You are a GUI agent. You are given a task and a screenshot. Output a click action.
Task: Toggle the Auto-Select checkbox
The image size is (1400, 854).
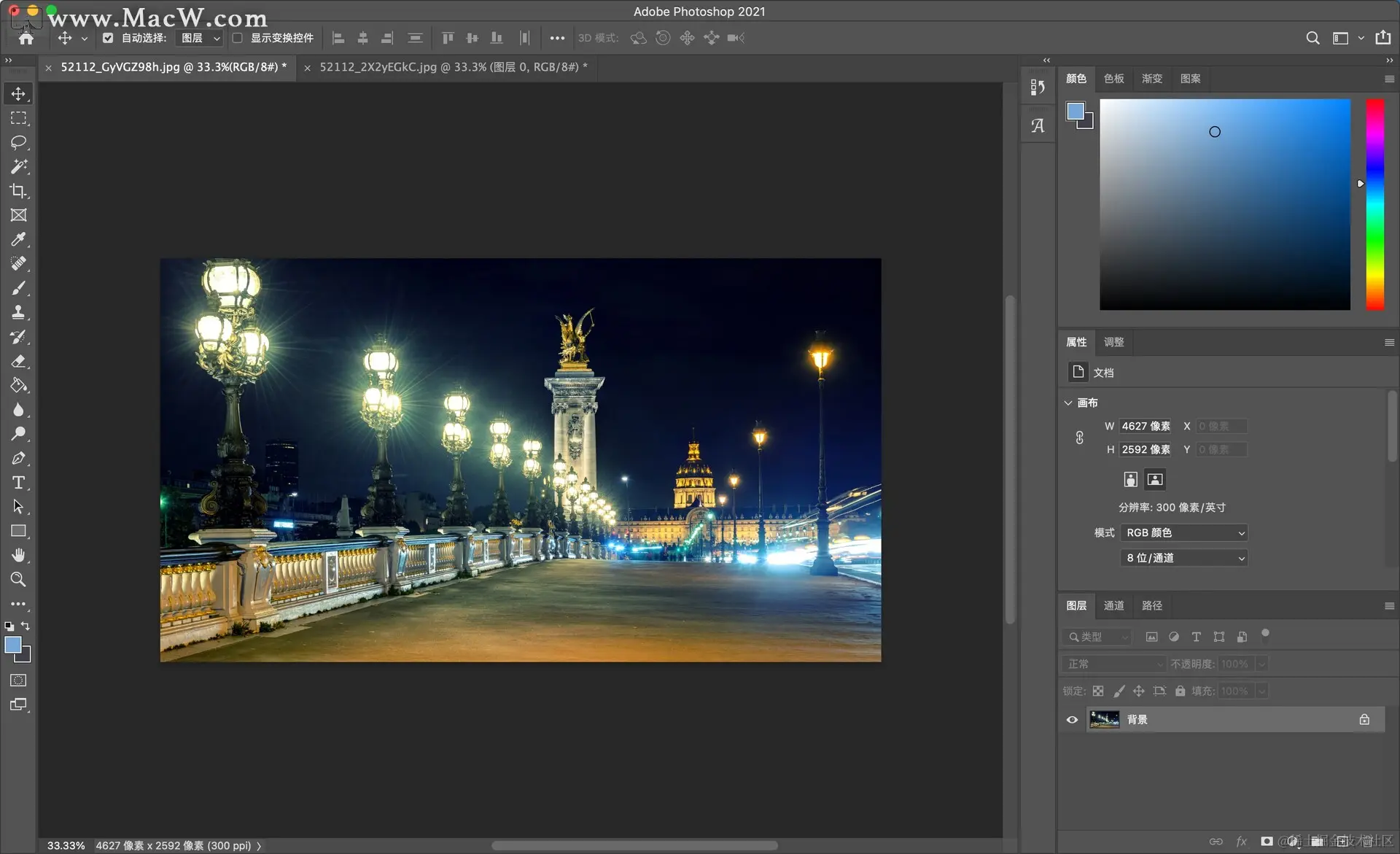coord(108,38)
